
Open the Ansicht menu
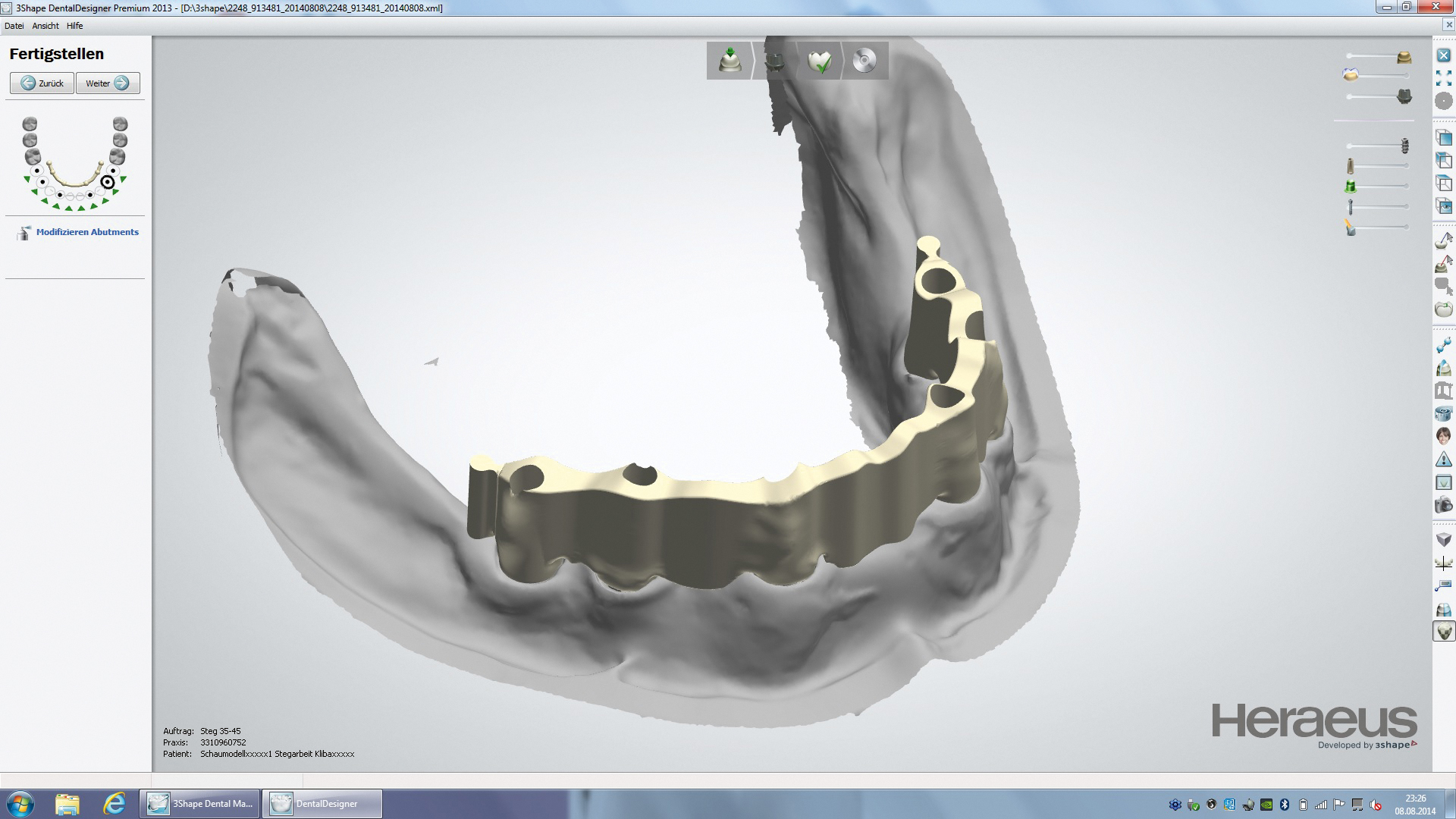click(45, 26)
